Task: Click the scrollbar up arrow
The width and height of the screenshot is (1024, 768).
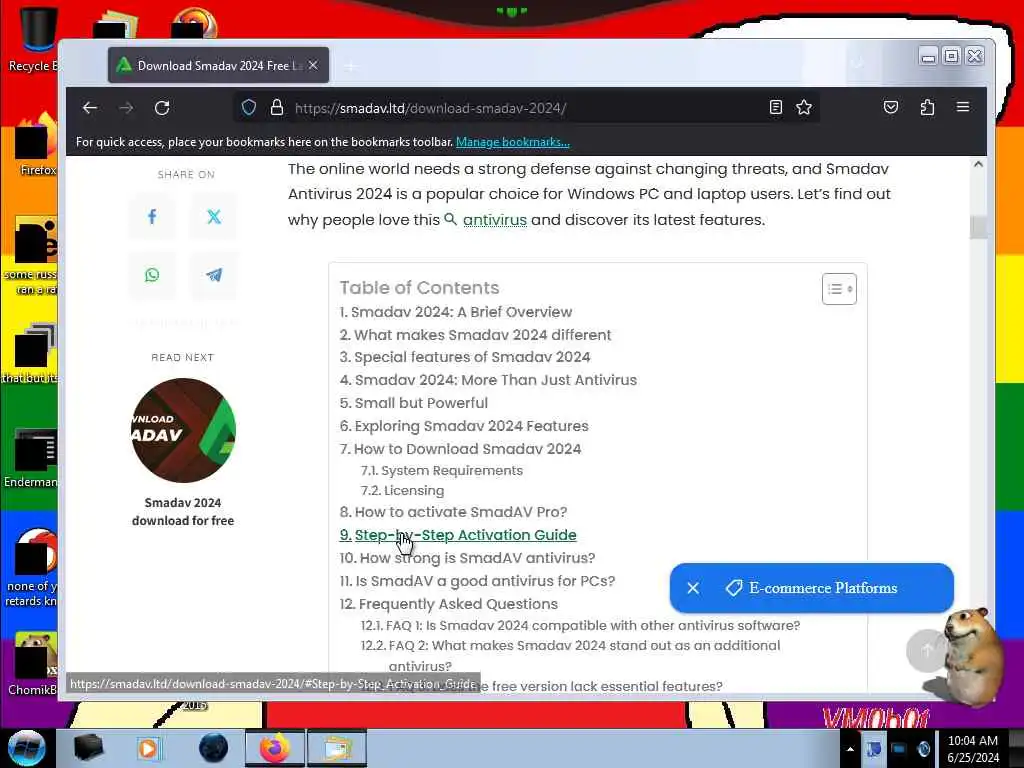Action: [978, 165]
